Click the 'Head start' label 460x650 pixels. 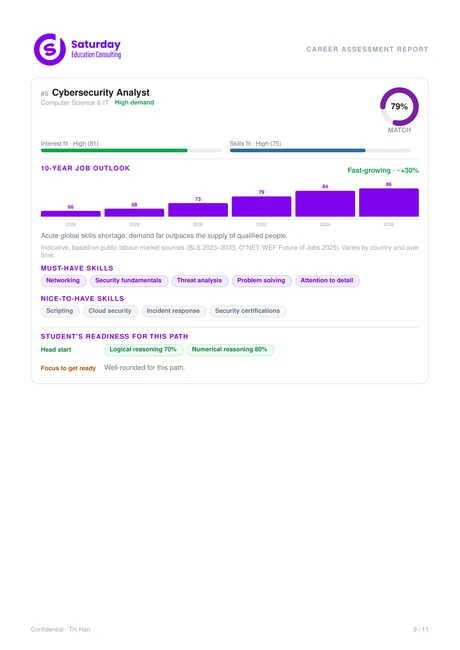(56, 349)
